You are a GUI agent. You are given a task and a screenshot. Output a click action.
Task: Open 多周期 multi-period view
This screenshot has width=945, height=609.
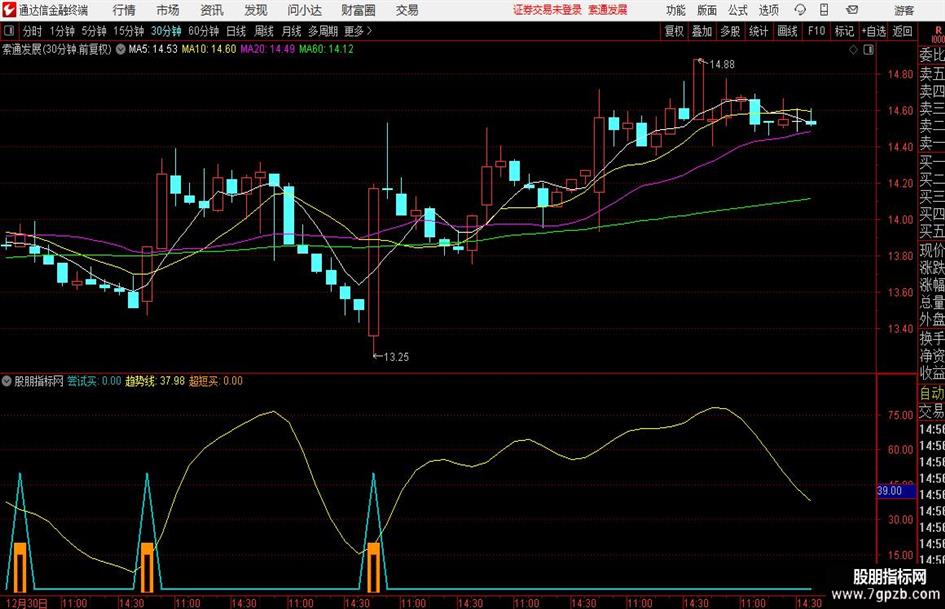pos(322,31)
